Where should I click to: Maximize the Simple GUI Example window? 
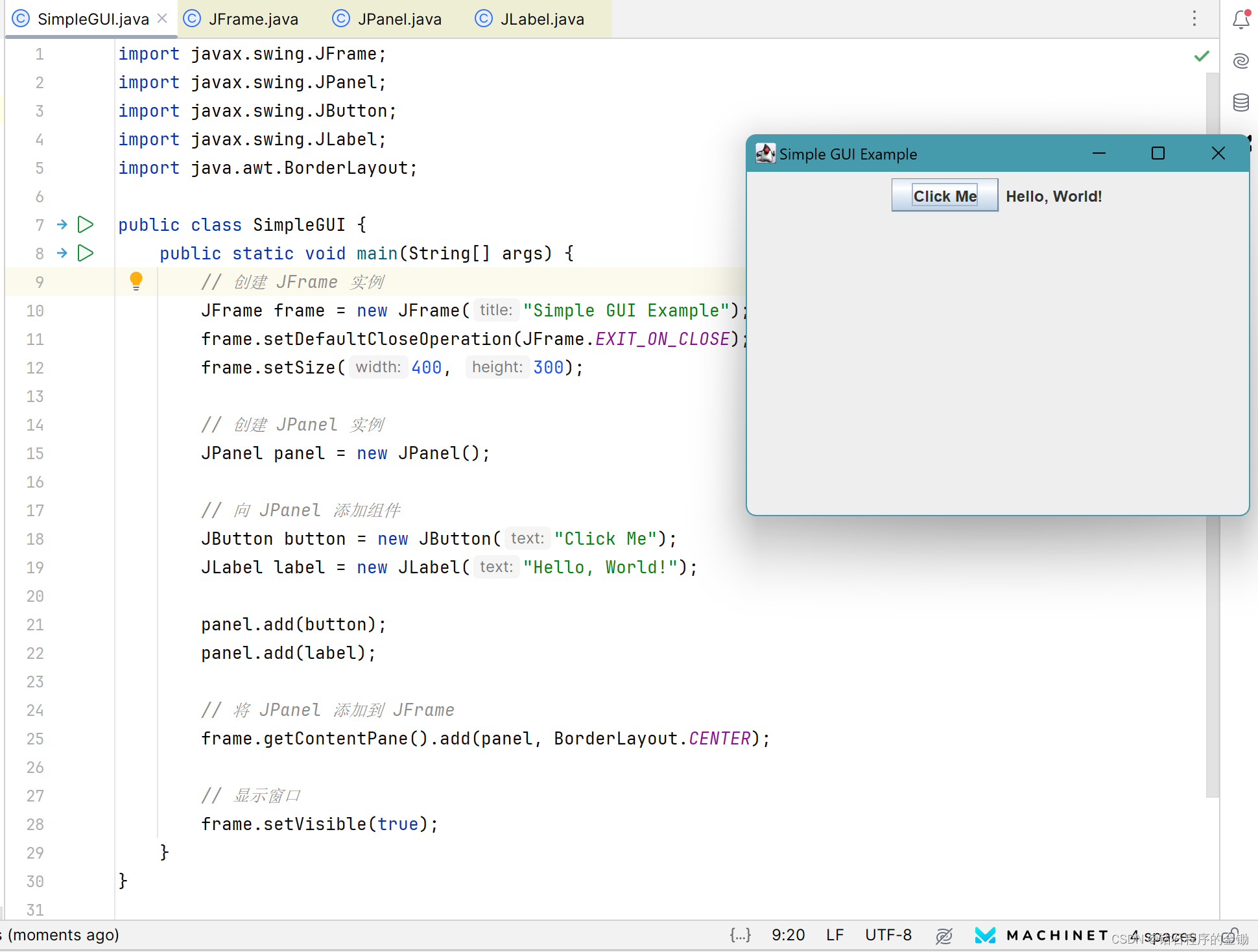[x=1158, y=154]
